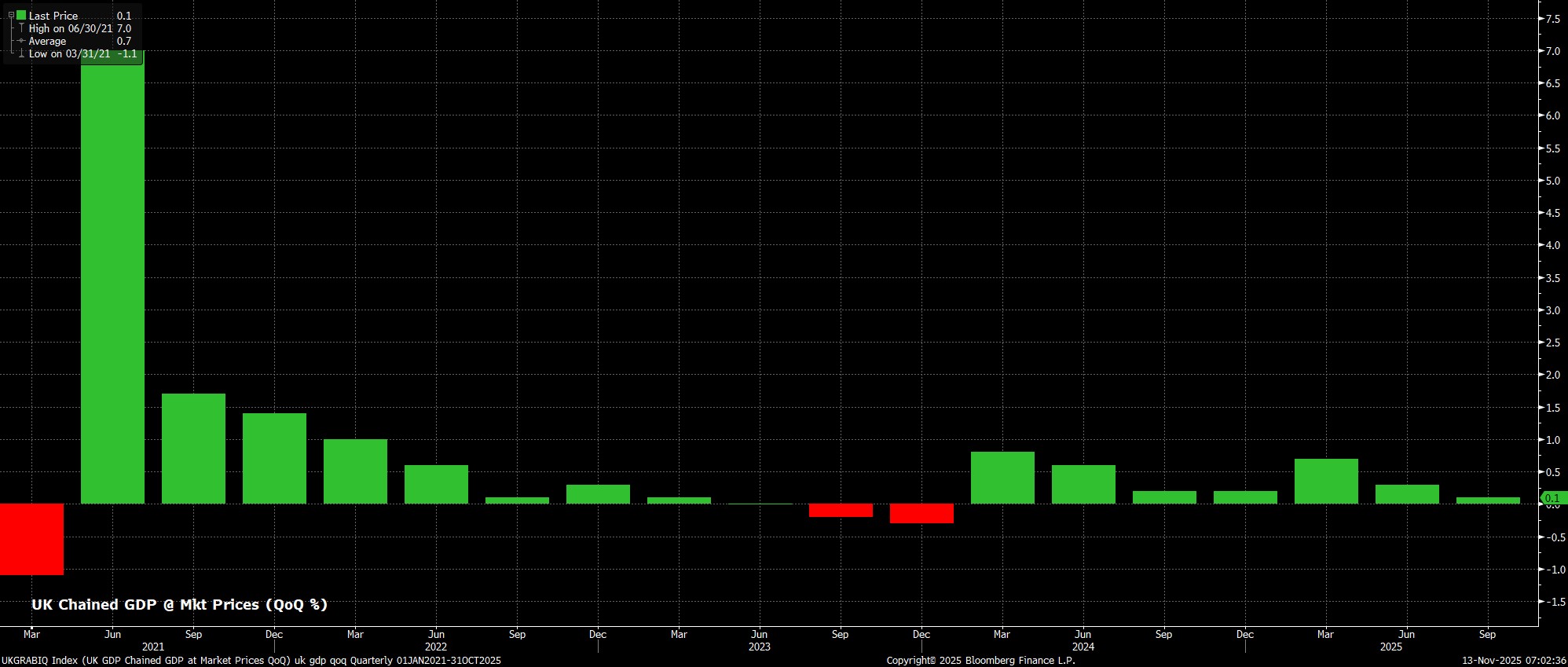1568x667 pixels.
Task: Click the red March 2021 negative bar
Action: pos(31,539)
